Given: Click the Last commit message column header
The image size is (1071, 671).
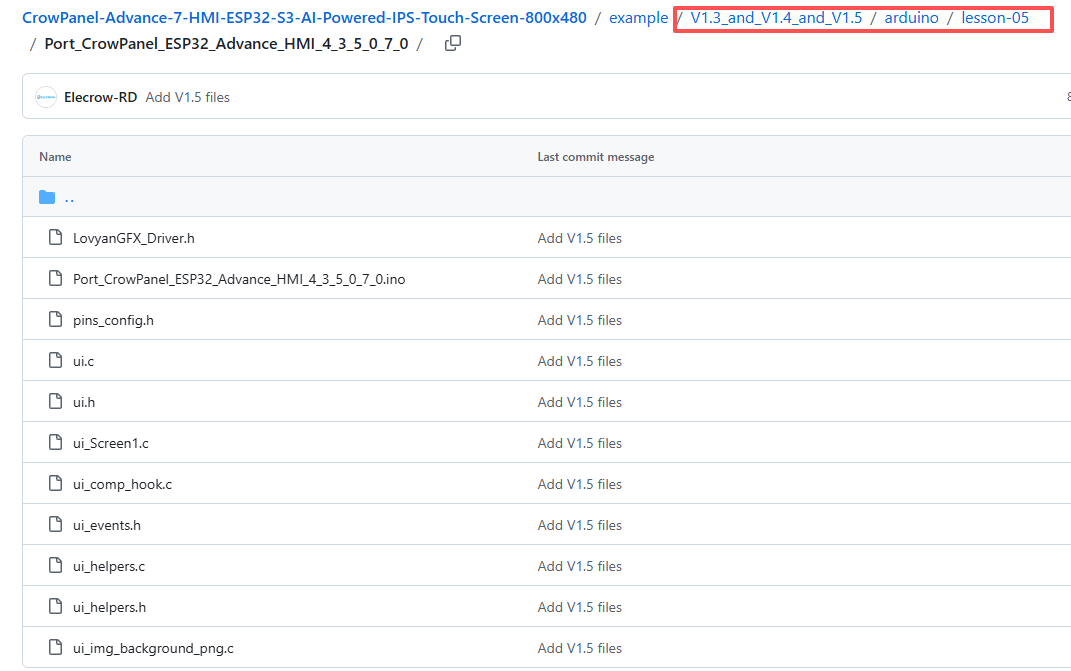Looking at the screenshot, I should pyautogui.click(x=596, y=156).
